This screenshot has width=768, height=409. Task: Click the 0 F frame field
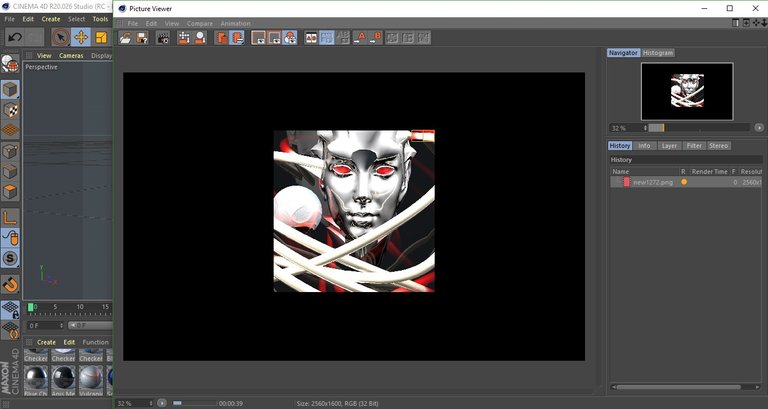pos(46,326)
